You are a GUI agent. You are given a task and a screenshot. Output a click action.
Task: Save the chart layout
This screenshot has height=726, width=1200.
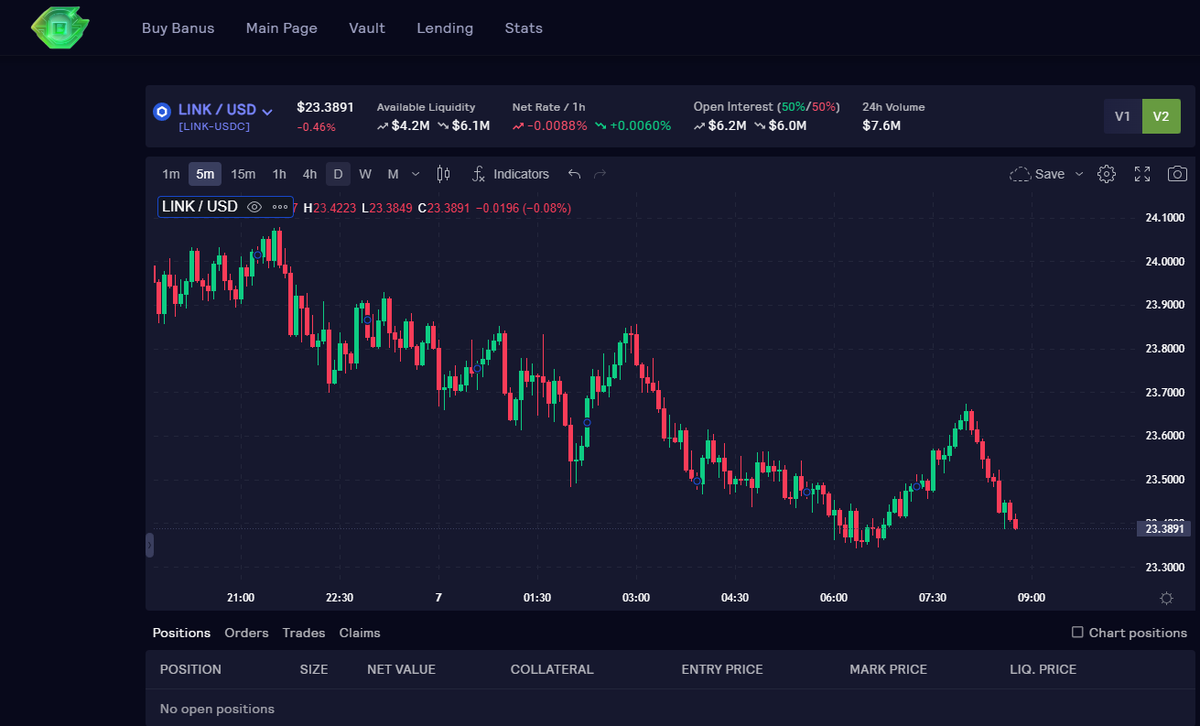click(1037, 174)
